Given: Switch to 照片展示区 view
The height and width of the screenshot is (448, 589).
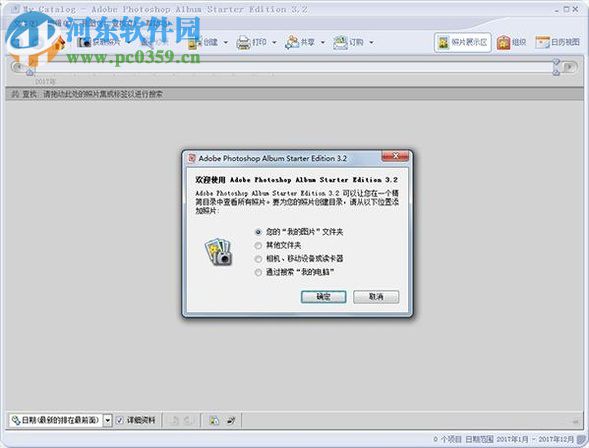Looking at the screenshot, I should tap(462, 42).
